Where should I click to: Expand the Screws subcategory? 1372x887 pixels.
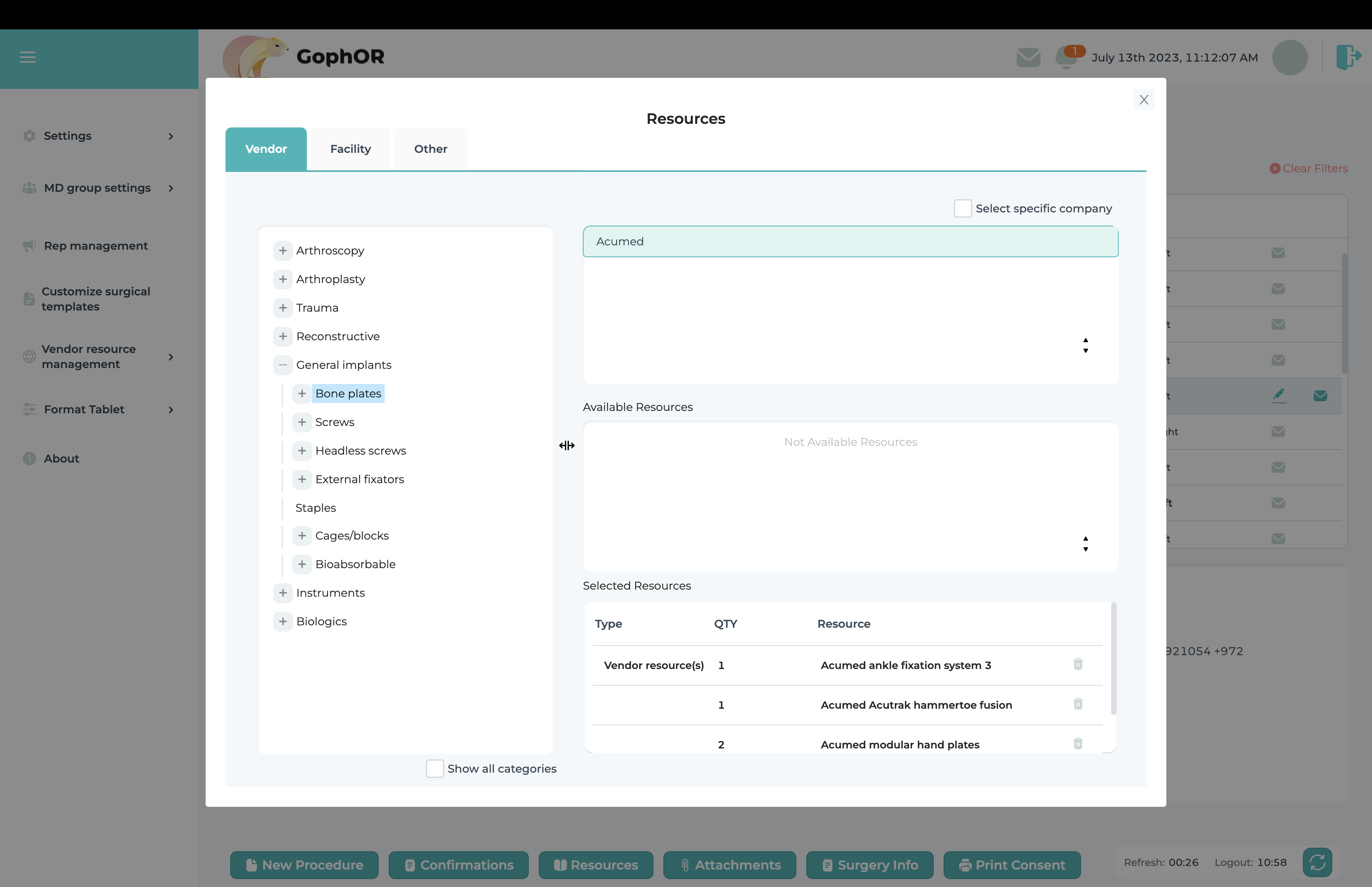pos(302,422)
